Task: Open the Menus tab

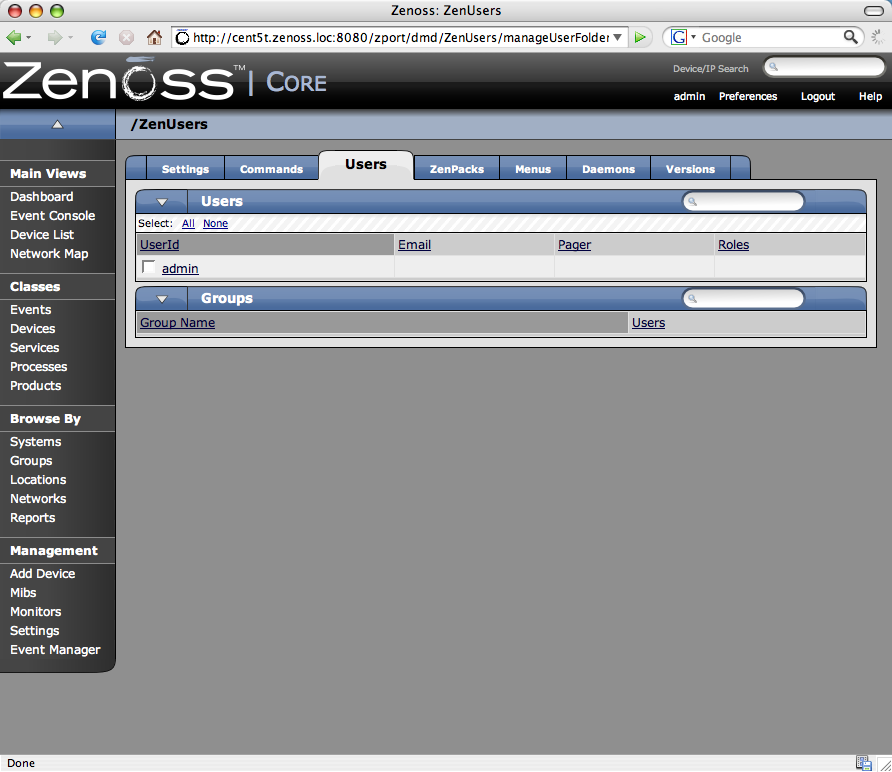Action: point(533,169)
